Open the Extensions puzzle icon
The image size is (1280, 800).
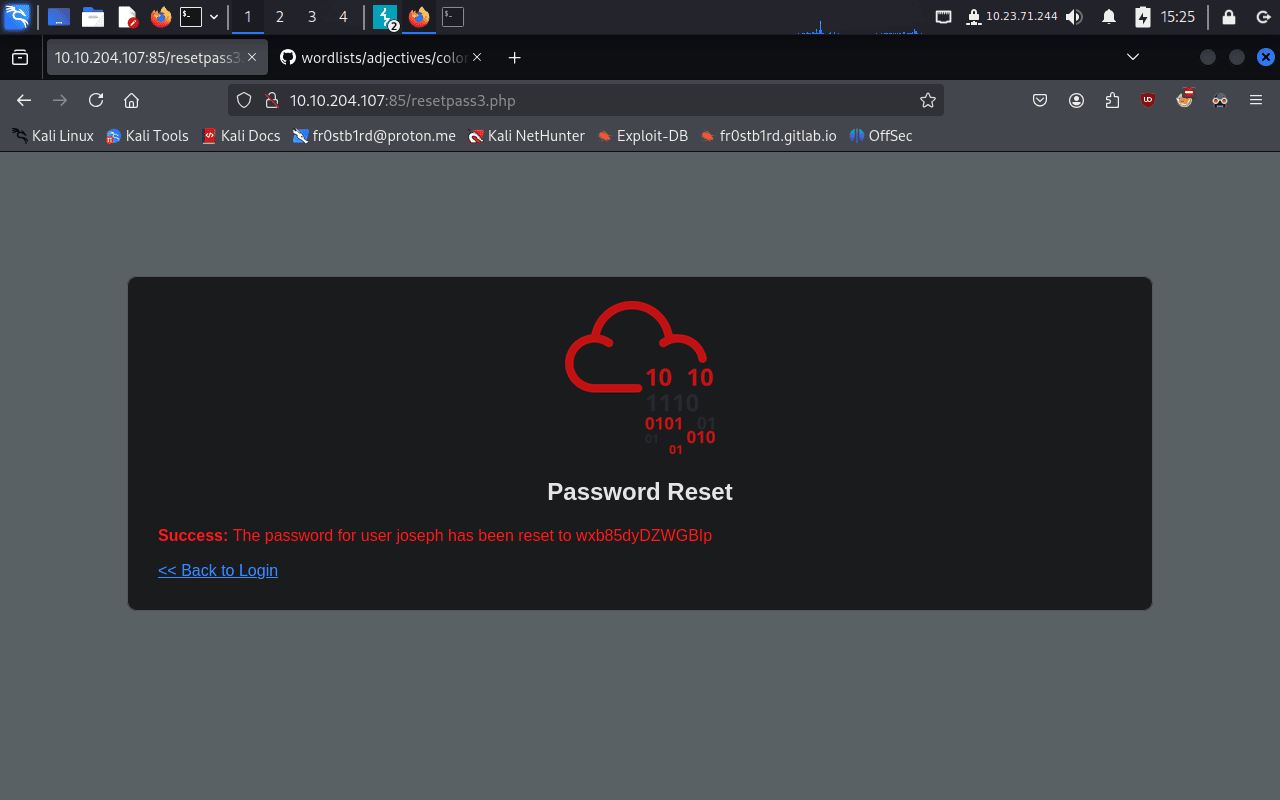pyautogui.click(x=1112, y=100)
